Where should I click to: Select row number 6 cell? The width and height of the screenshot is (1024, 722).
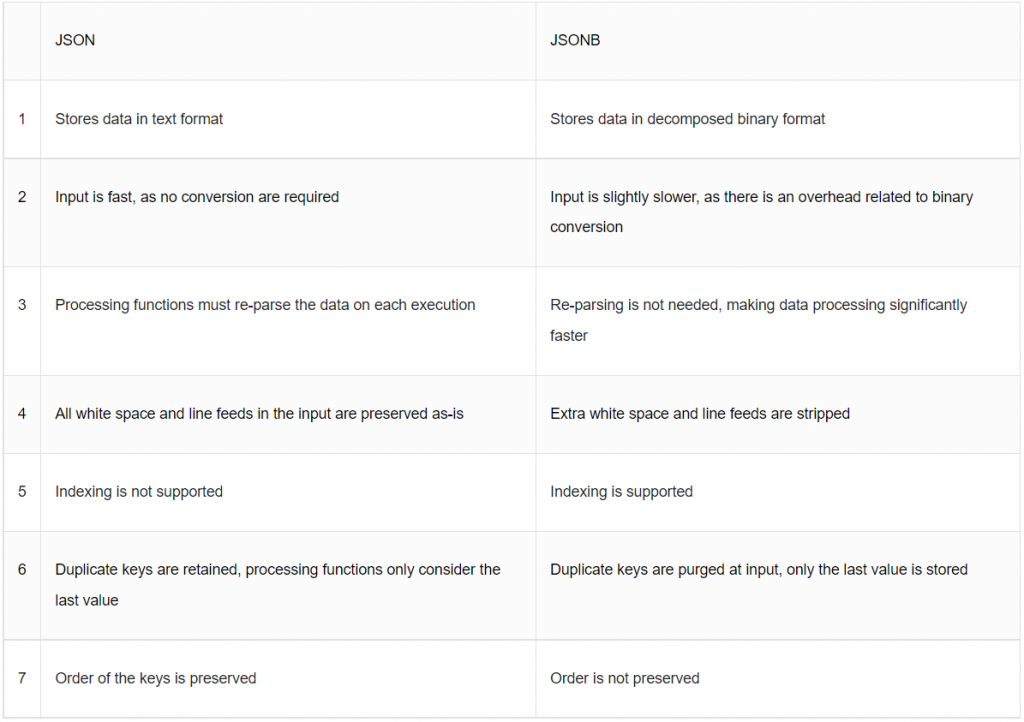[x=22, y=570]
